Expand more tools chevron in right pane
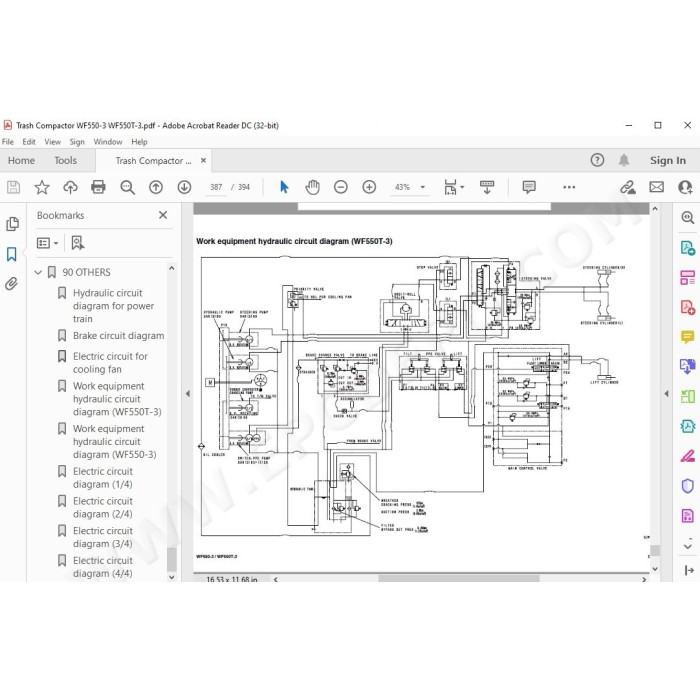The height and width of the screenshot is (700, 700). point(688,546)
